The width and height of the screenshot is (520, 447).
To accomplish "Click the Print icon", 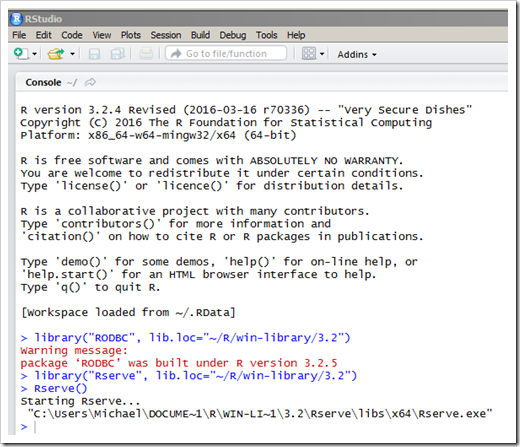I will pos(146,54).
